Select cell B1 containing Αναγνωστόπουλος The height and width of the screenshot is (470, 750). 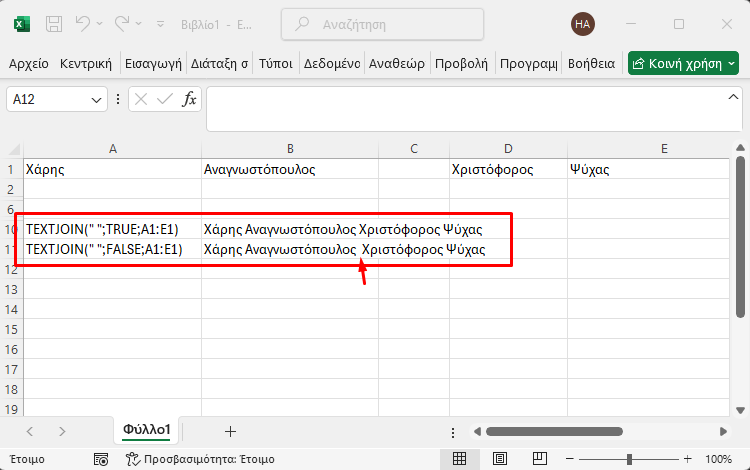coord(290,169)
